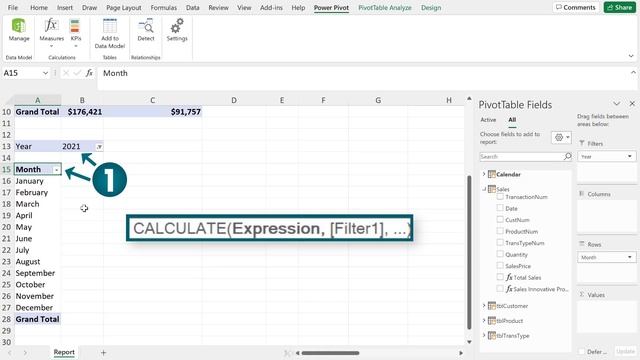This screenshot has width=640, height=360.
Task: Open the File menu
Action: click(13, 7)
